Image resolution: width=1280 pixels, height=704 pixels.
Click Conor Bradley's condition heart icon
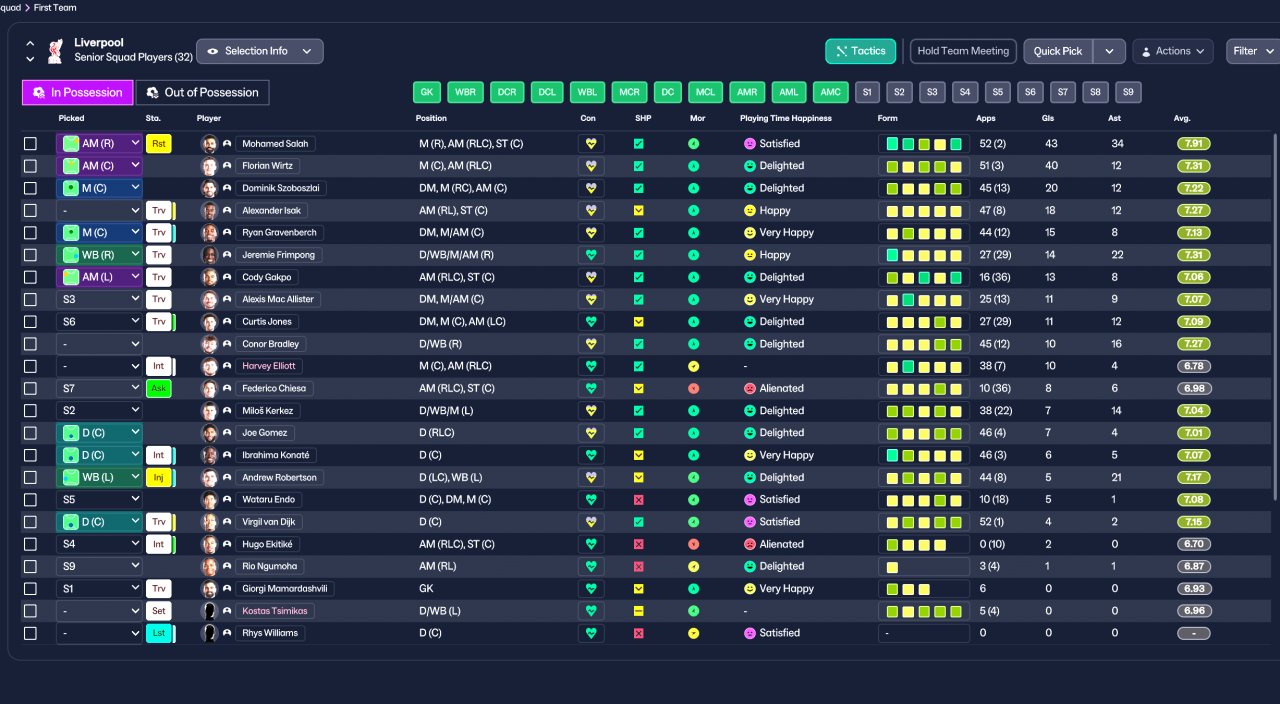click(x=591, y=344)
